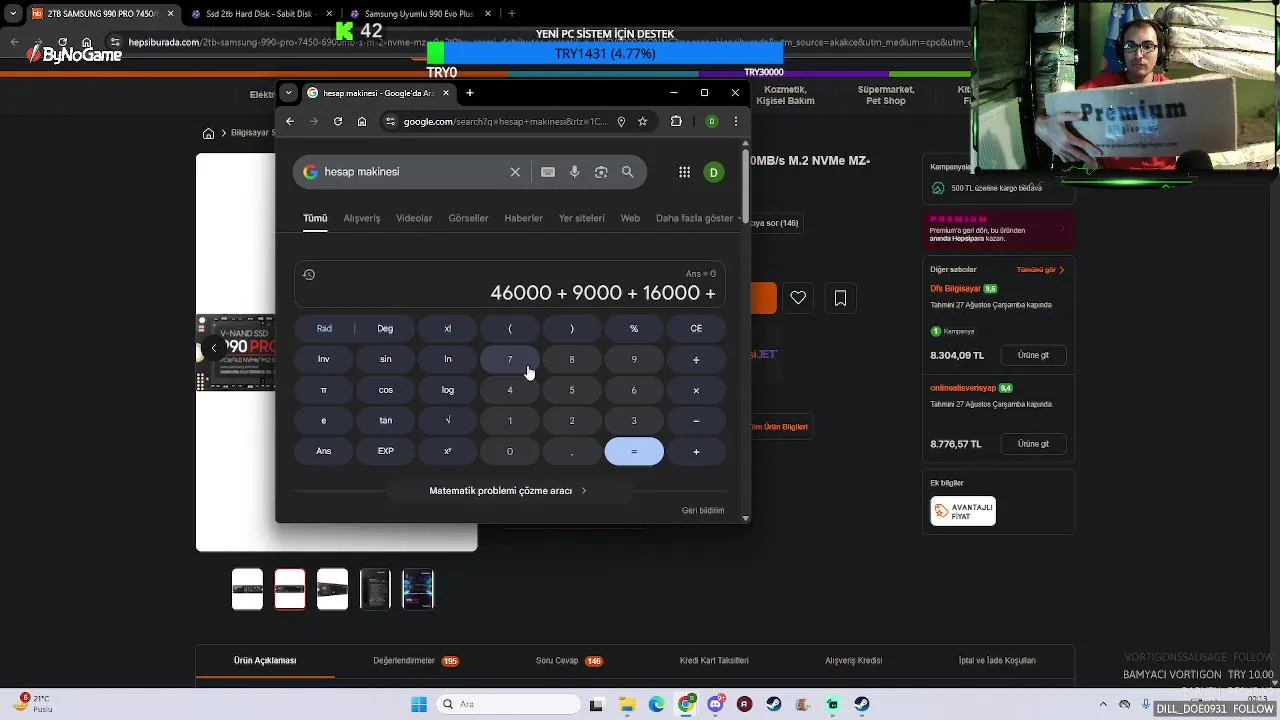Screen dimensions: 1280x720
Task: Reload the Google calculator page
Action: tap(338, 121)
